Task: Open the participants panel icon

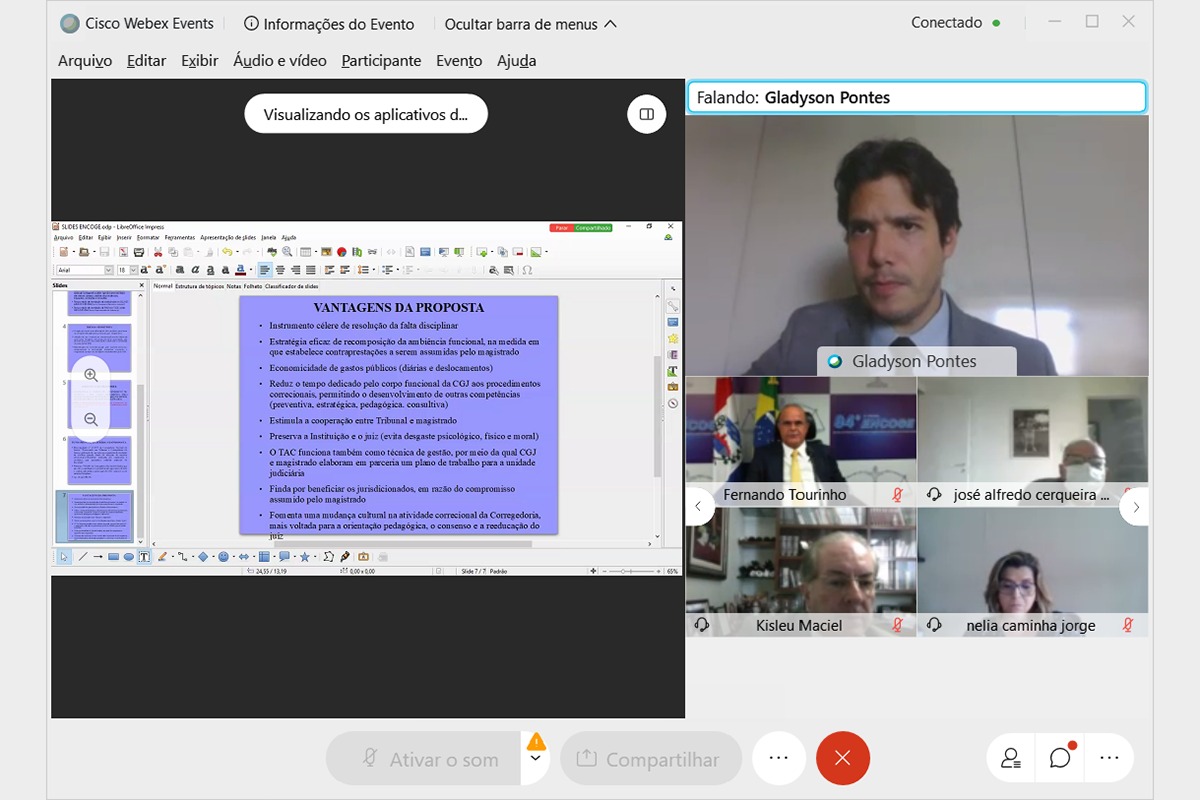Action: pos(1011,758)
